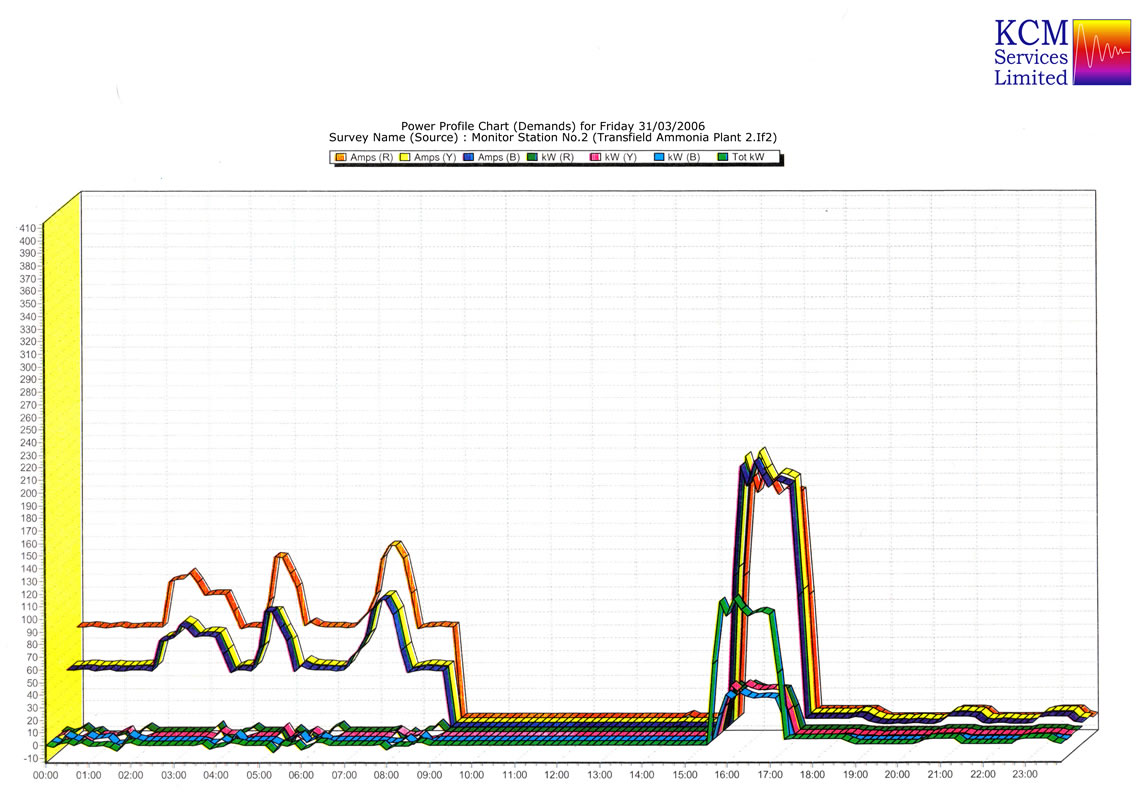The image size is (1141, 804).
Task: Click the green Tot kW legend swatch
Action: click(723, 157)
